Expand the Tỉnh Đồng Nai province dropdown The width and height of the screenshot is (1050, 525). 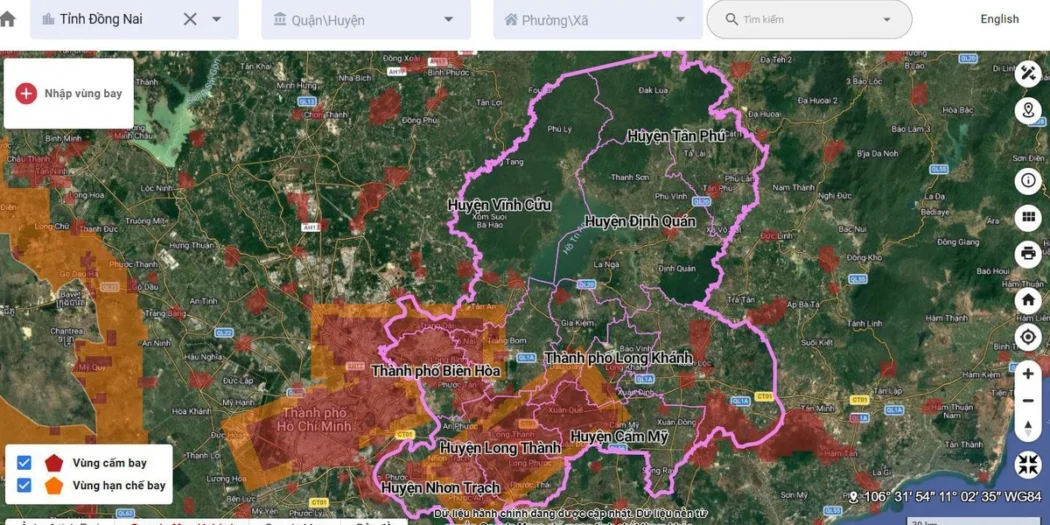click(x=216, y=19)
